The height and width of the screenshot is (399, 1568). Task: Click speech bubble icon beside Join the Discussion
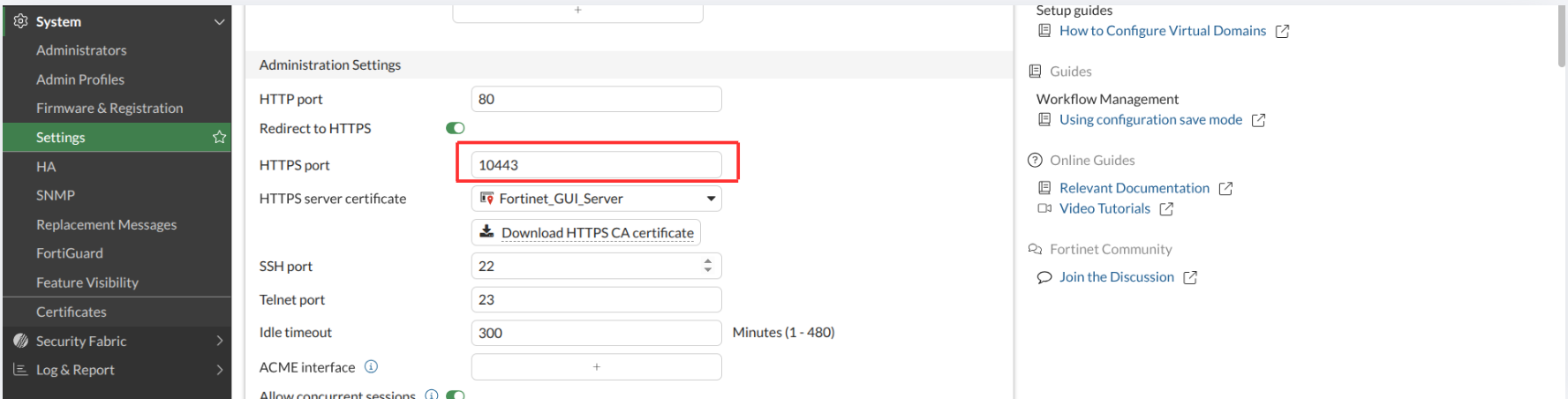(x=1044, y=277)
